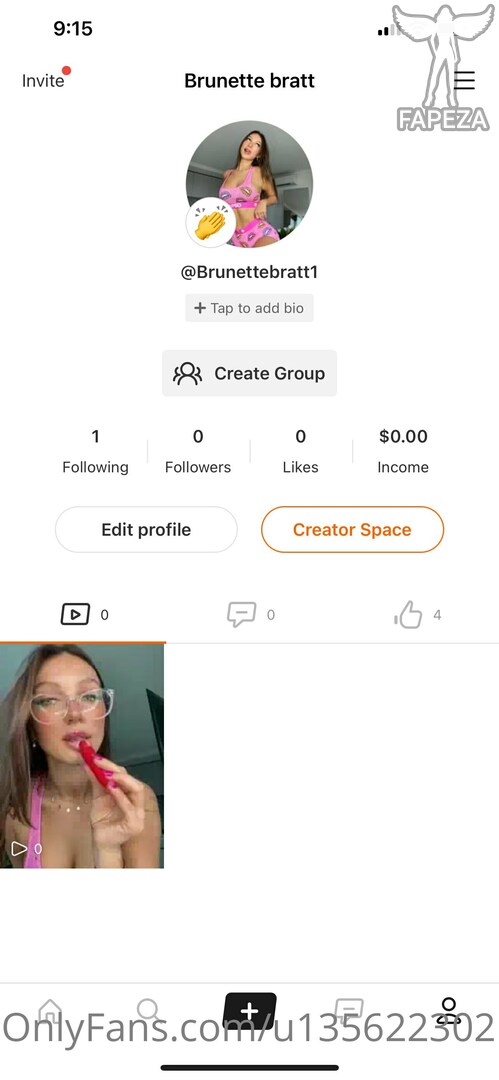
Task: Click Edit profile
Action: tap(146, 530)
